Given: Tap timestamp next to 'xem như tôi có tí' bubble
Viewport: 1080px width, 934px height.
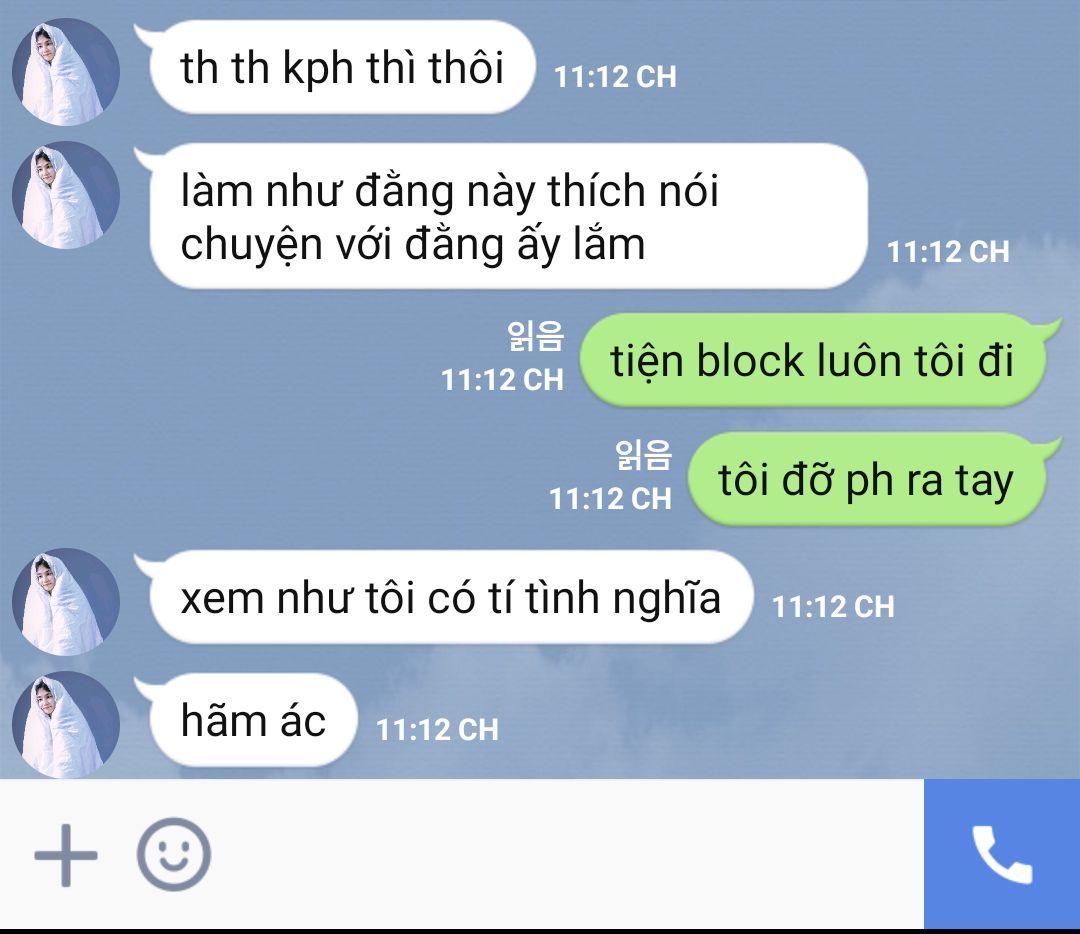Looking at the screenshot, I should point(833,607).
